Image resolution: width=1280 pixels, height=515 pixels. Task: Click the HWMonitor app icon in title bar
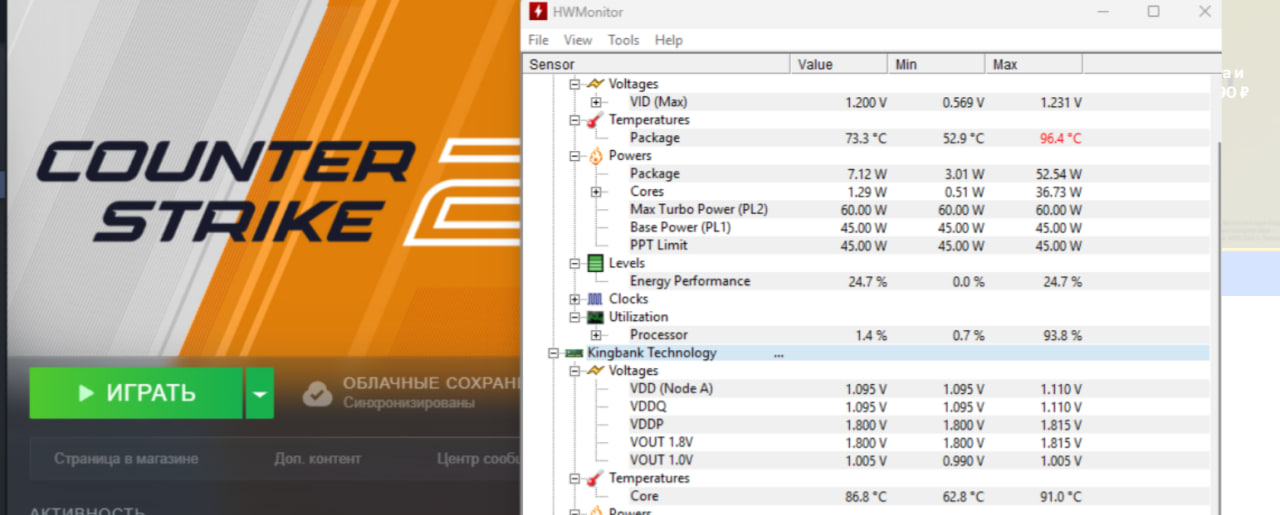click(537, 12)
